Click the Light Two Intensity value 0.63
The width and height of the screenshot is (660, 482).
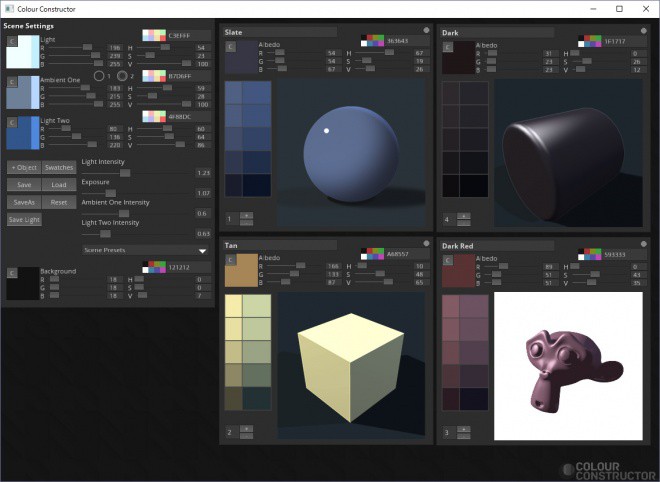tap(203, 233)
